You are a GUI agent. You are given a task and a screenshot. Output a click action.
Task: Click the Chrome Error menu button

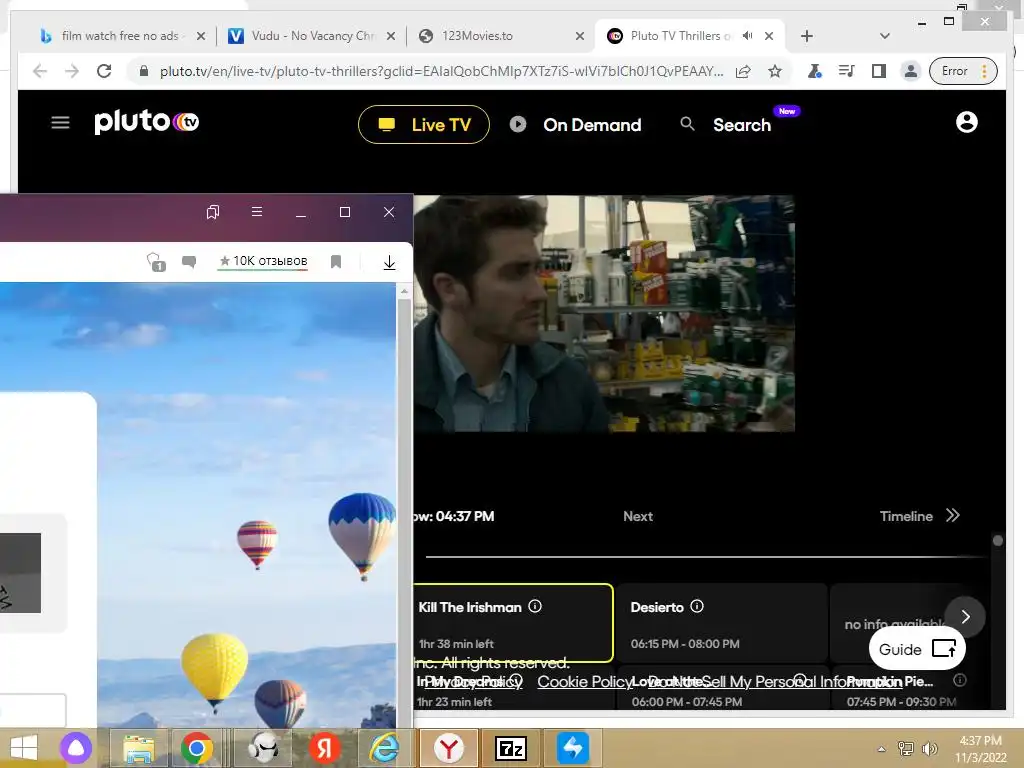tap(964, 71)
